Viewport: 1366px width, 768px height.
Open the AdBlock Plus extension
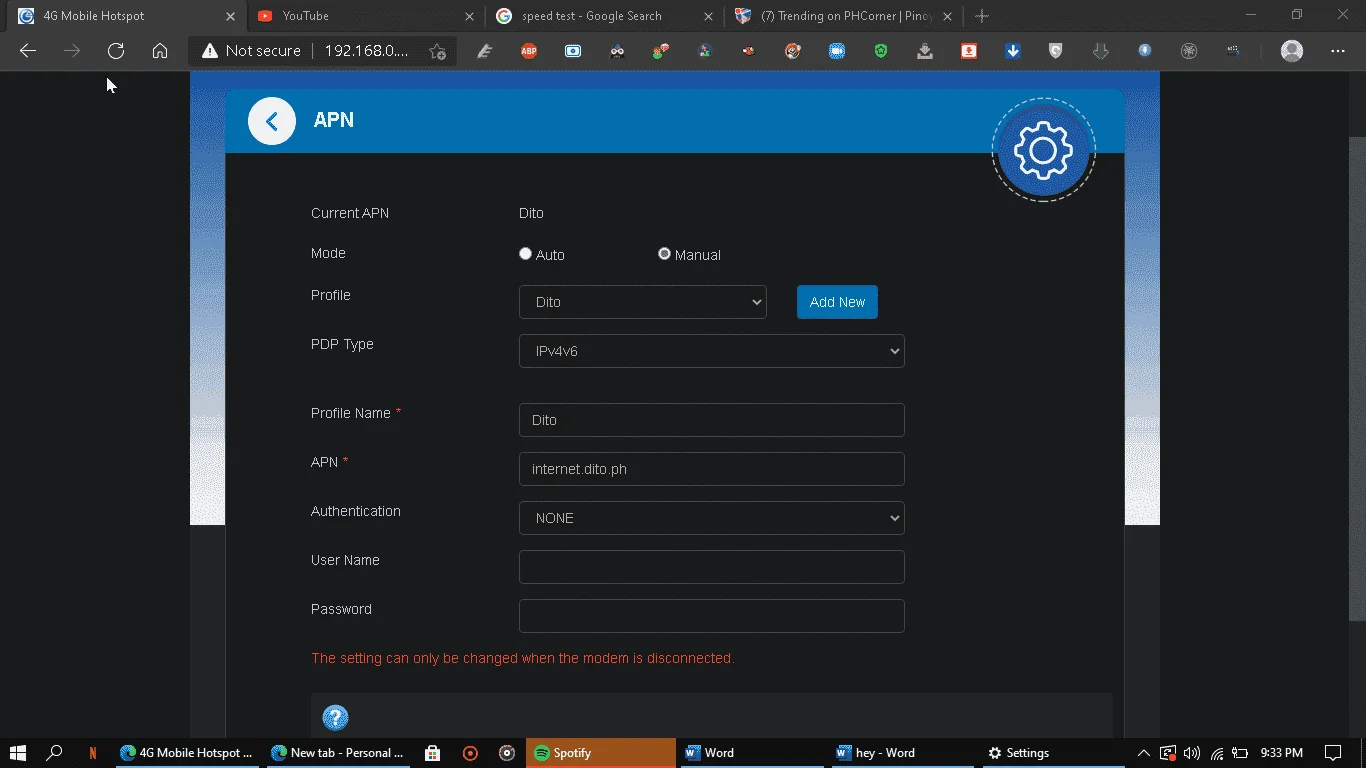(529, 51)
